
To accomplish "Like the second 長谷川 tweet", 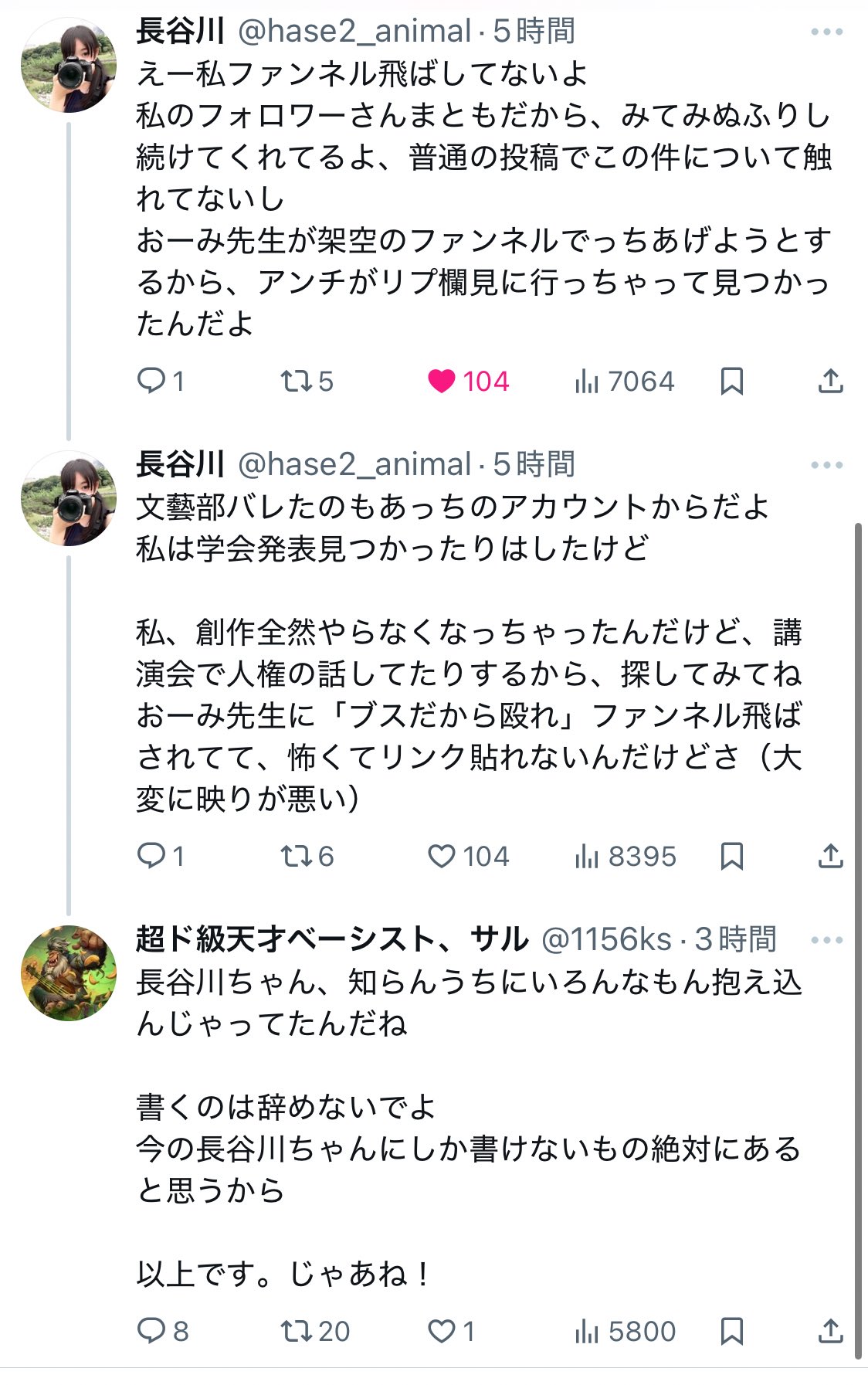I will pyautogui.click(x=442, y=856).
